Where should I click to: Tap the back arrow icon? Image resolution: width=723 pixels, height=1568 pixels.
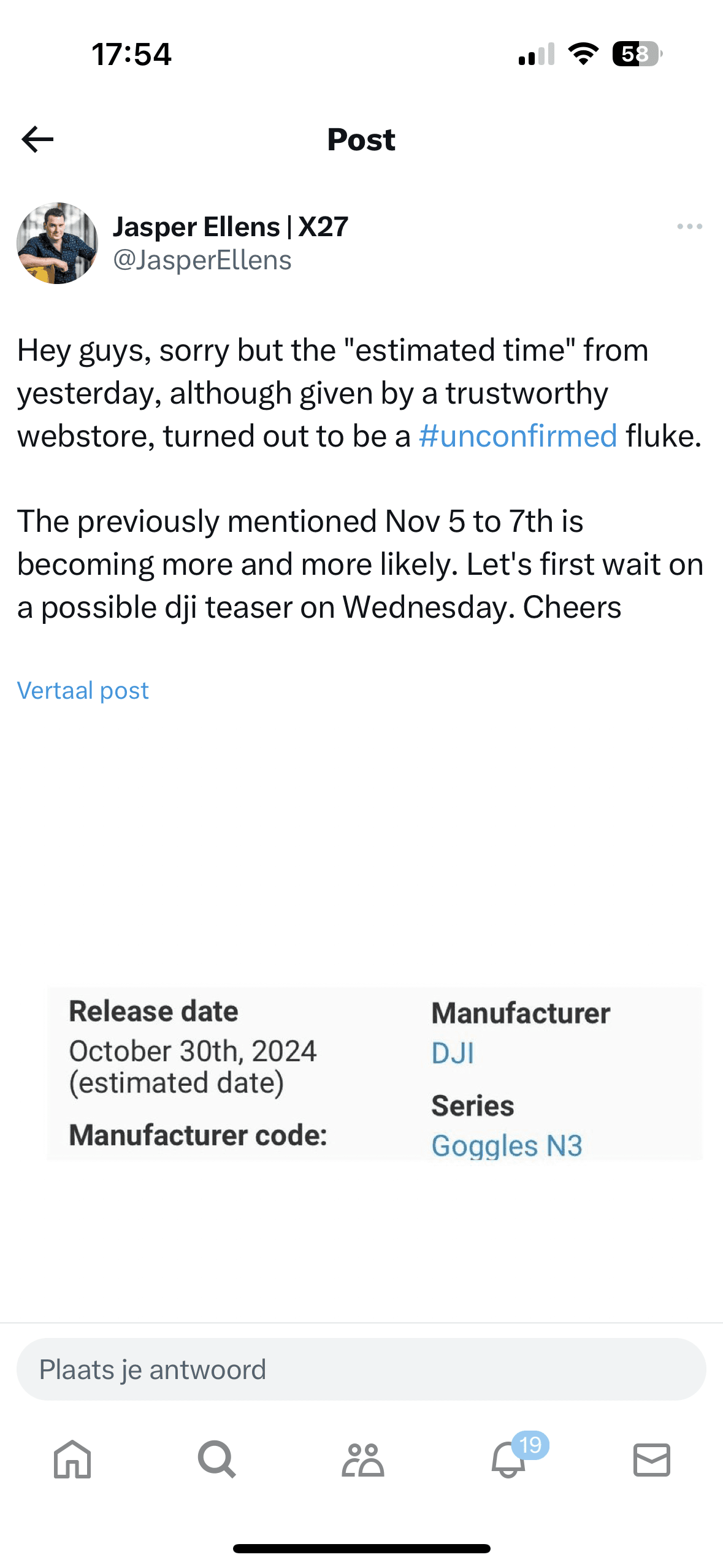pyautogui.click(x=38, y=139)
